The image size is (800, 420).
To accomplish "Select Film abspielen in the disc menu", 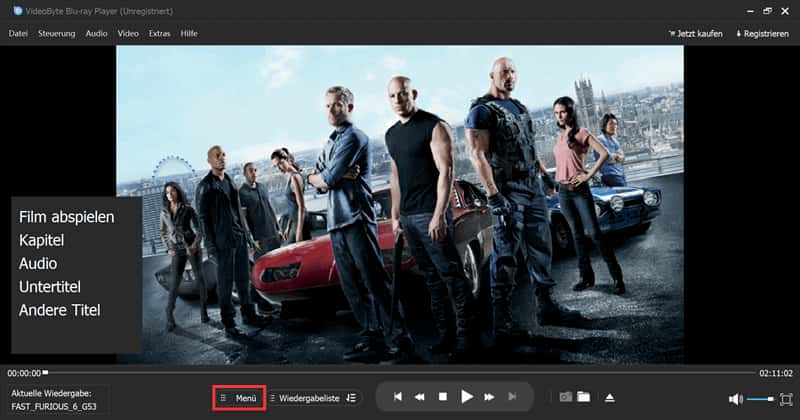I will tap(66, 217).
